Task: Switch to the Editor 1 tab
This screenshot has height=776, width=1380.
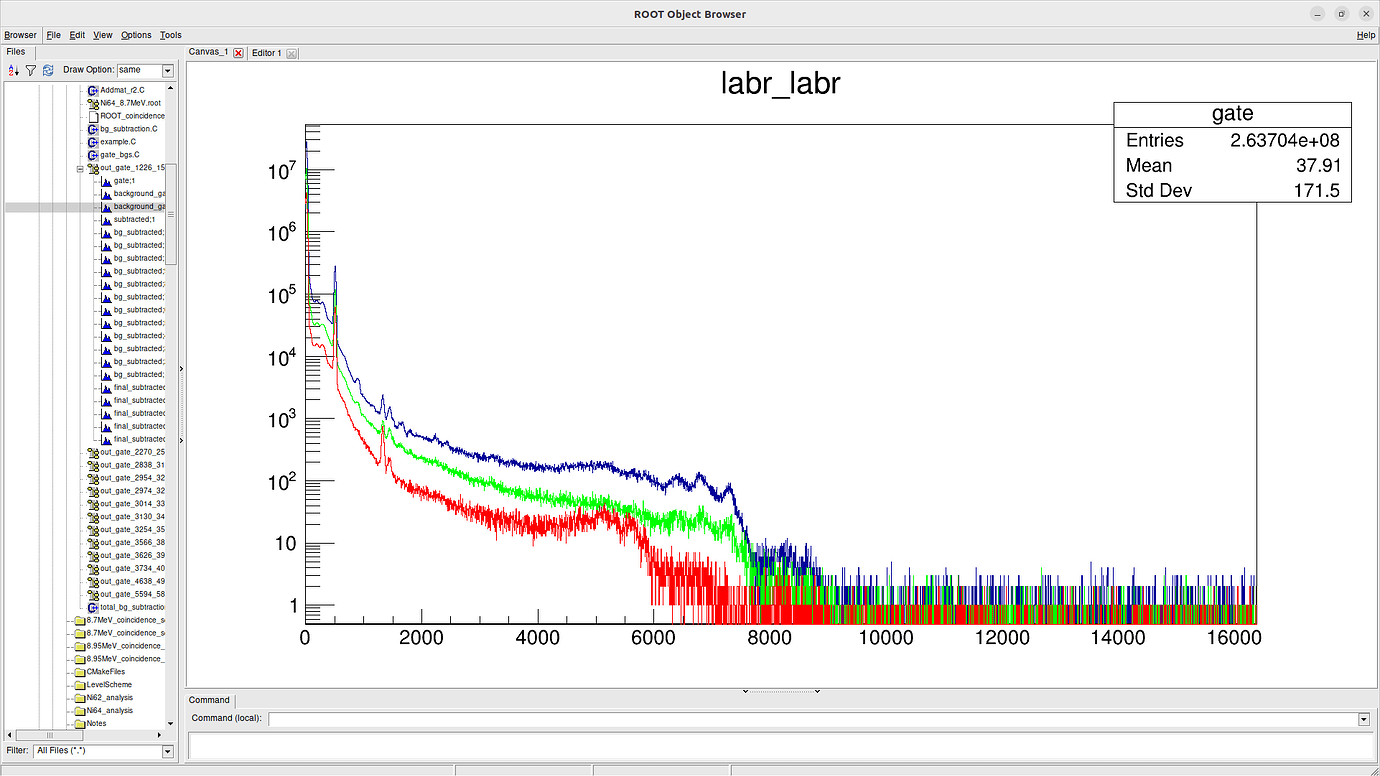Action: [267, 52]
